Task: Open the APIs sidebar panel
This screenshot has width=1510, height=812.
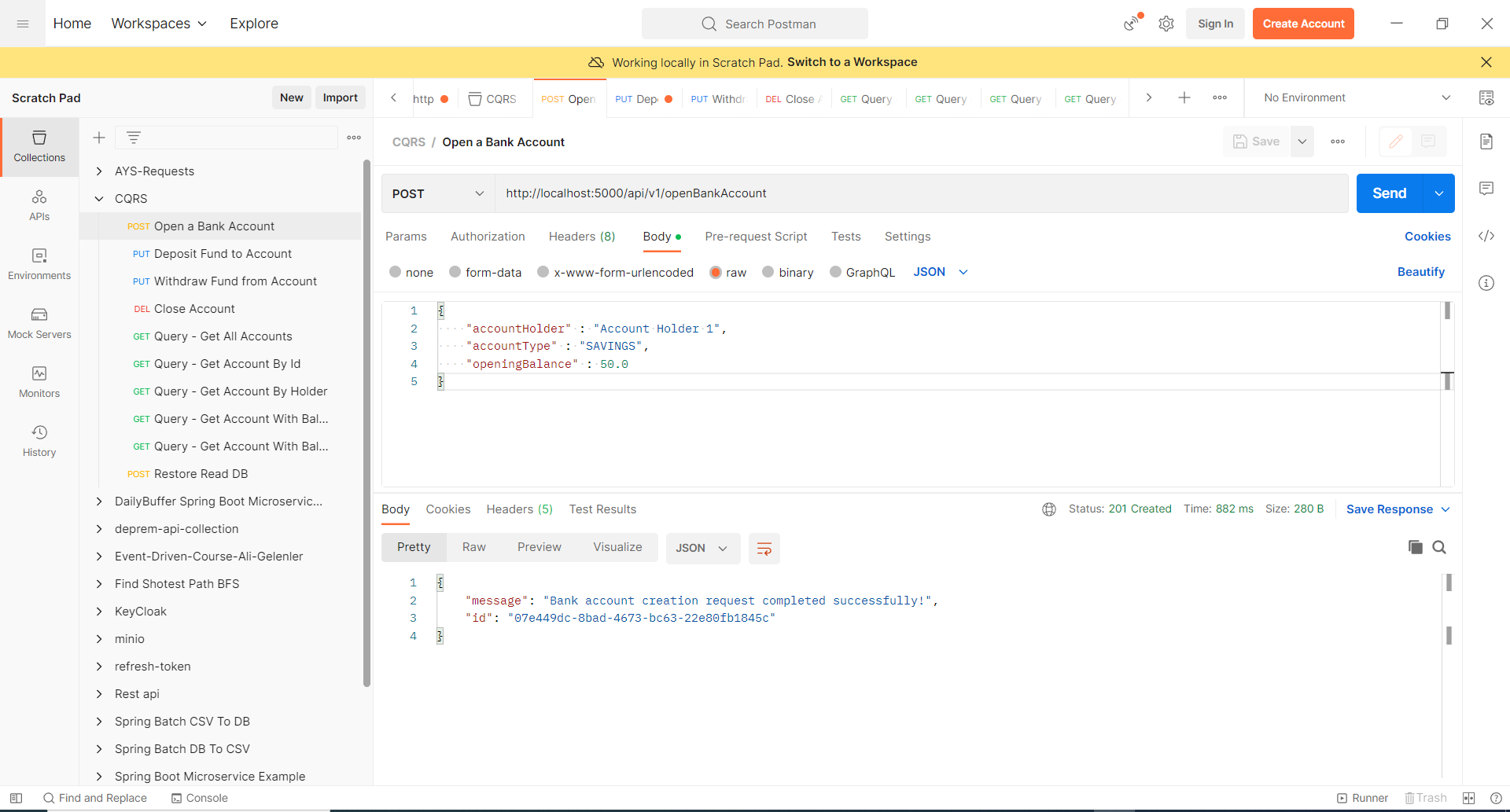Action: pos(39,206)
